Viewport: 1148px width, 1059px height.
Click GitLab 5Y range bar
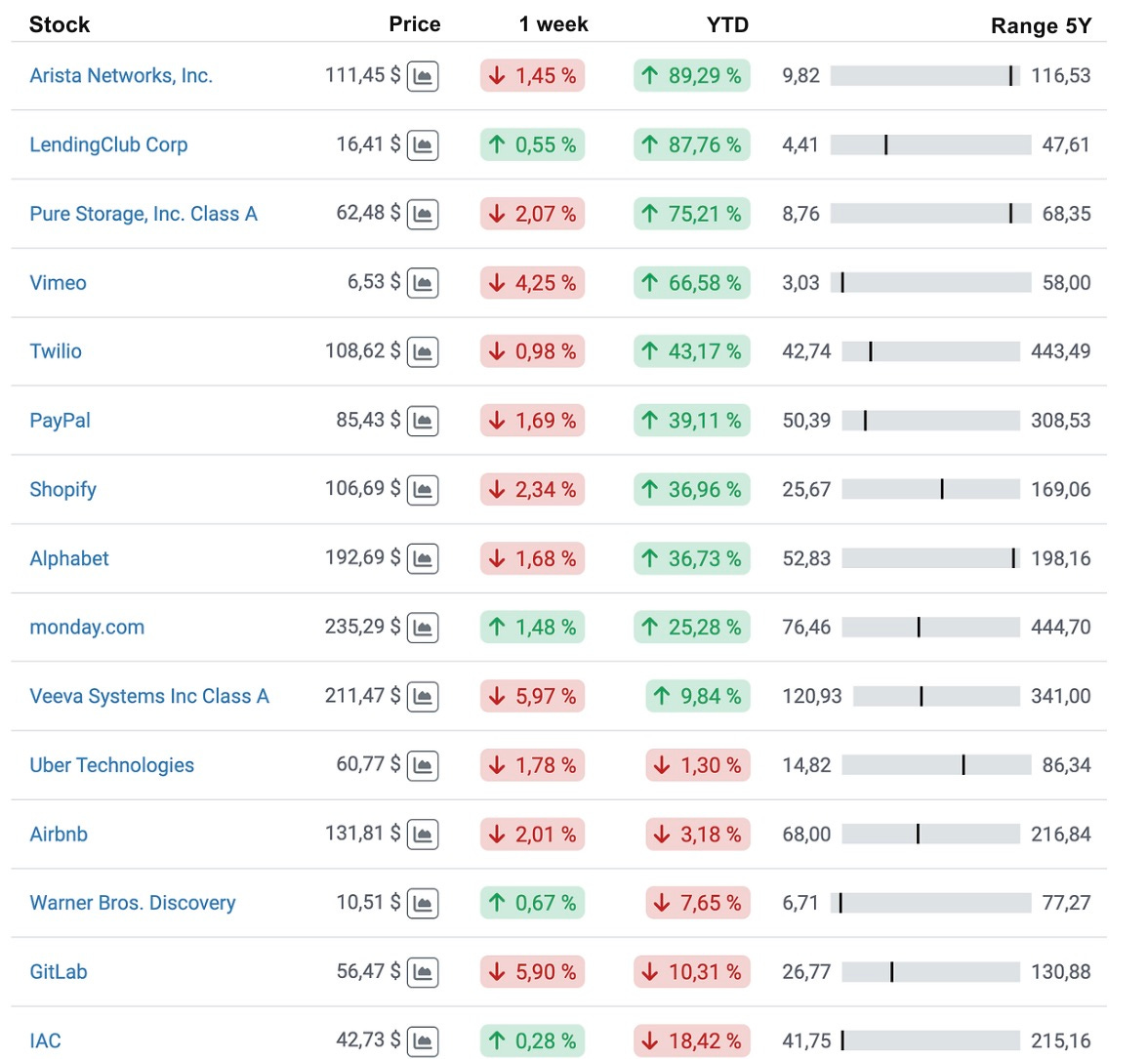[930, 972]
